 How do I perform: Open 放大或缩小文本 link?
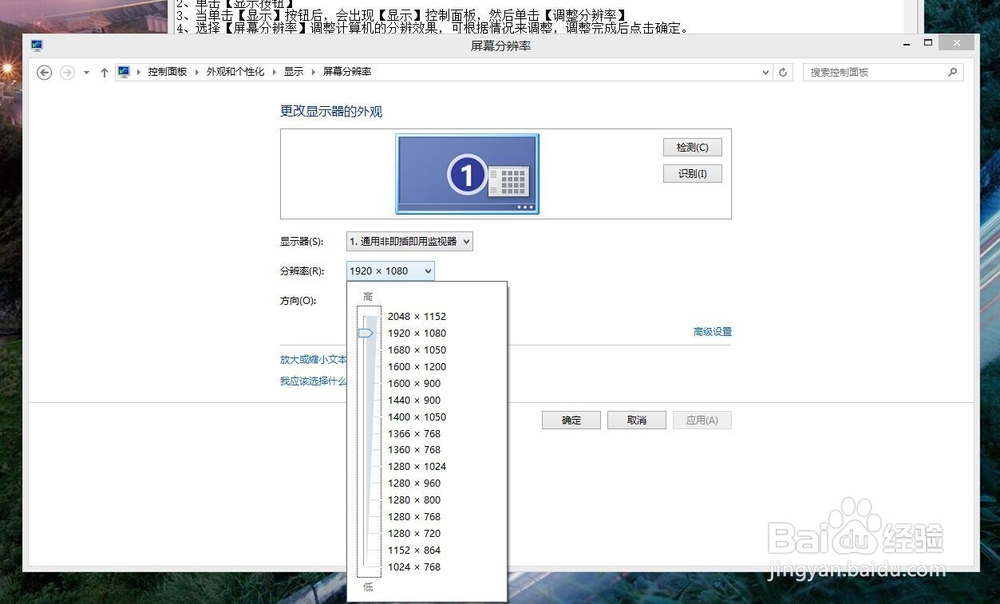point(313,360)
